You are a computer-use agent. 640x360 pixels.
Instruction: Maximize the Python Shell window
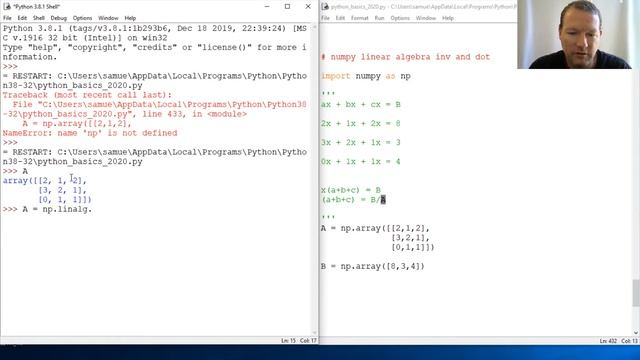click(x=287, y=7)
